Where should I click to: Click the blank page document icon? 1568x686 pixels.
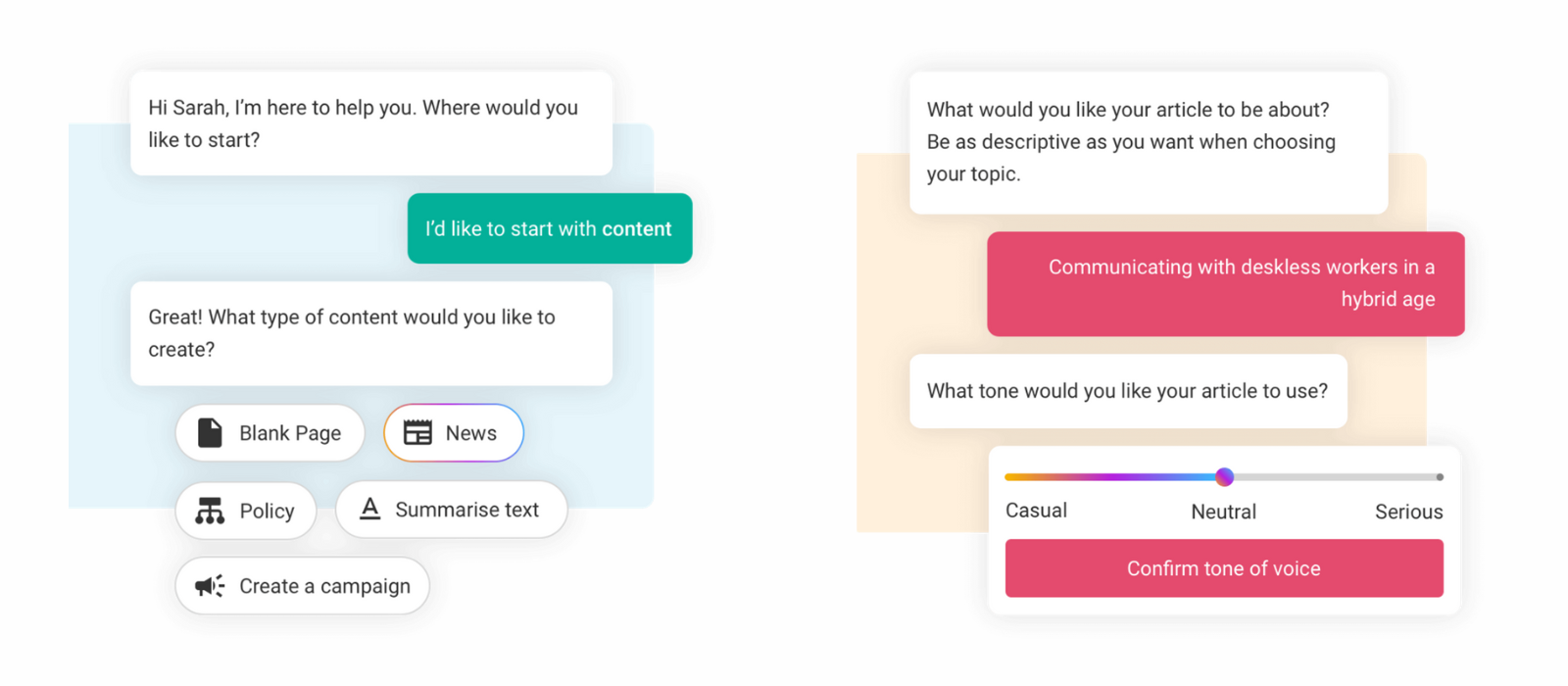point(210,433)
